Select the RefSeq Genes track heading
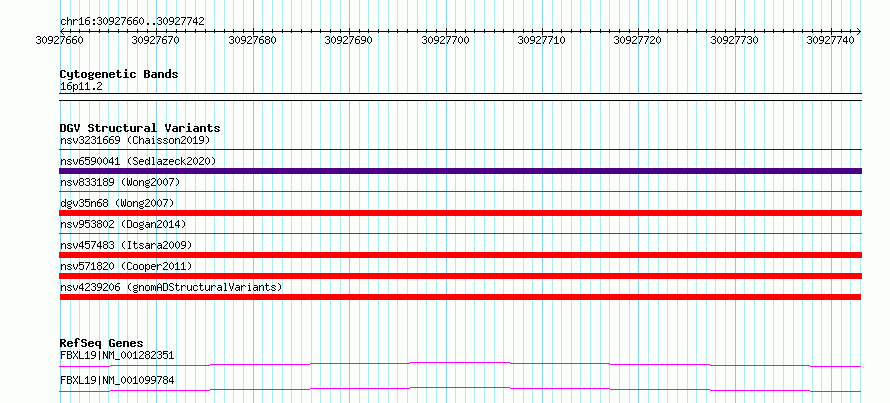This screenshot has width=890, height=403. pyautogui.click(x=102, y=343)
